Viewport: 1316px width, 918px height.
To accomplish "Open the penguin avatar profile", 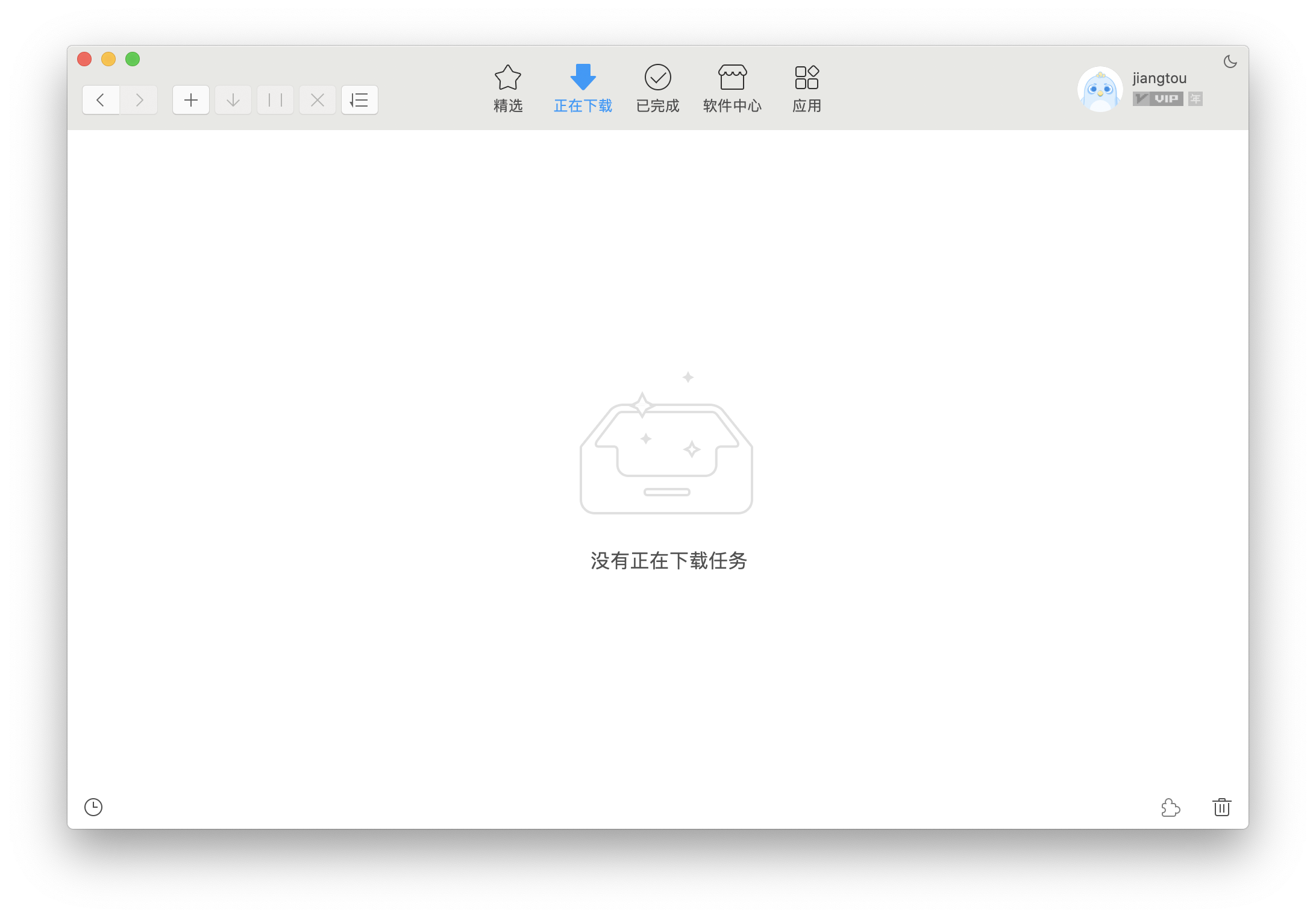I will coord(1100,88).
